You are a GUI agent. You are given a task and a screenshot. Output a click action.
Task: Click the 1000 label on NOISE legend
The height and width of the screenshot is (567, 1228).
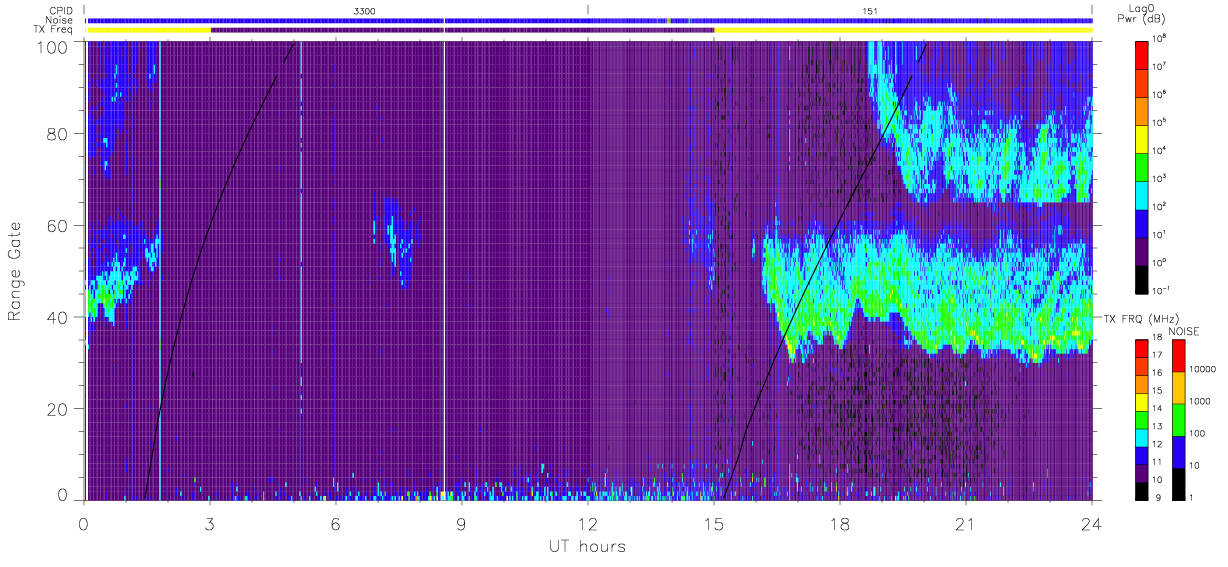[x=1200, y=402]
